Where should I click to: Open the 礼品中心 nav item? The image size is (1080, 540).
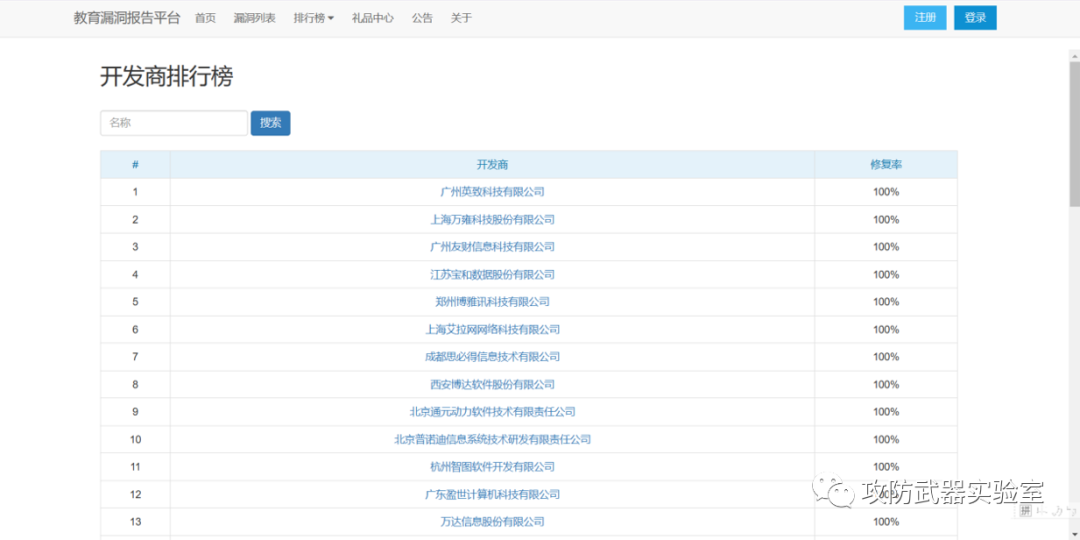click(373, 19)
